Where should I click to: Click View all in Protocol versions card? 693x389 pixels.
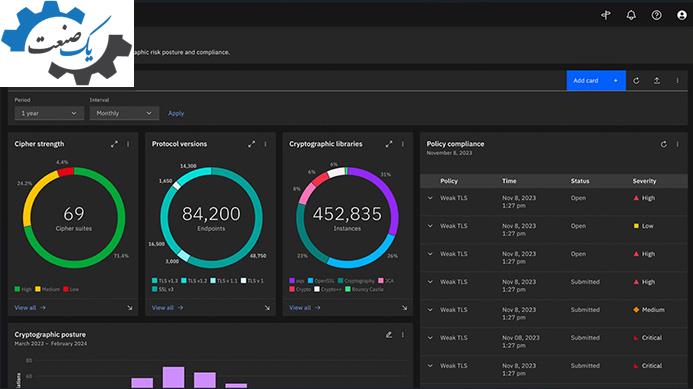tap(167, 308)
